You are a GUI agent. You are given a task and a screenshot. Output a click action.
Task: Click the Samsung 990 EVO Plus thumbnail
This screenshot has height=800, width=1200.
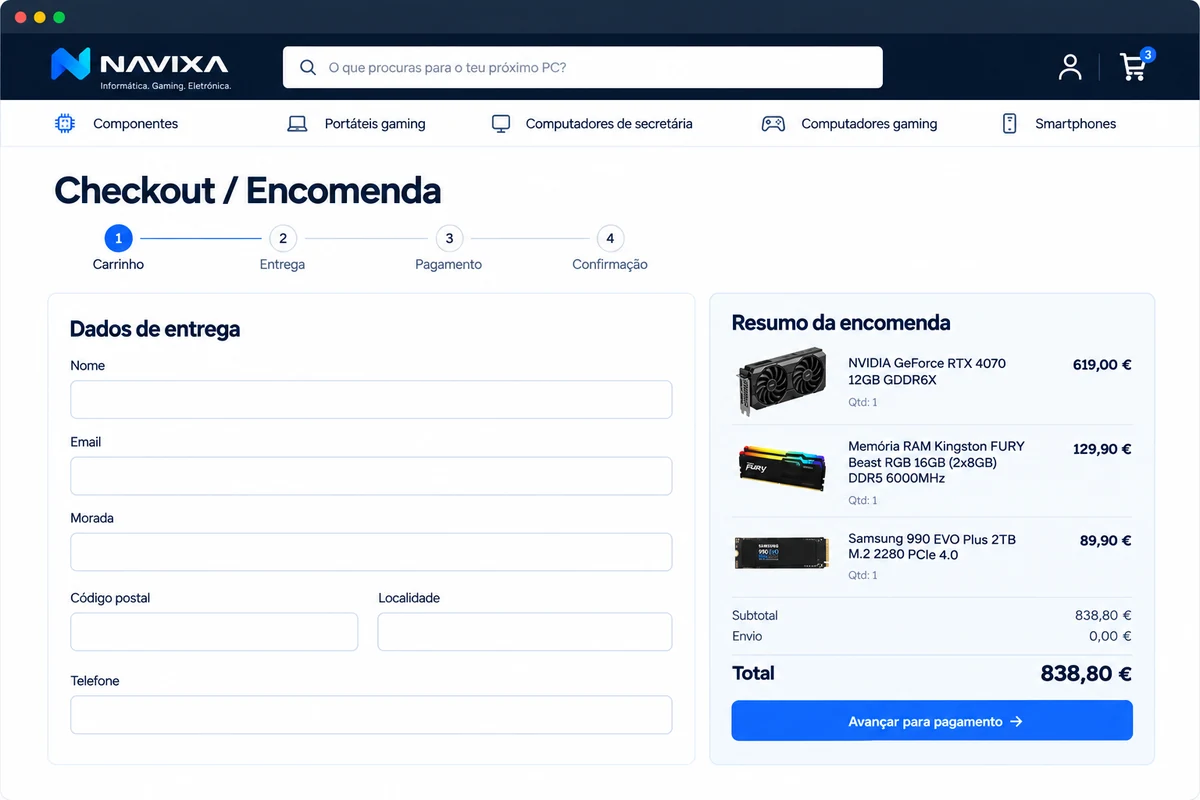781,553
